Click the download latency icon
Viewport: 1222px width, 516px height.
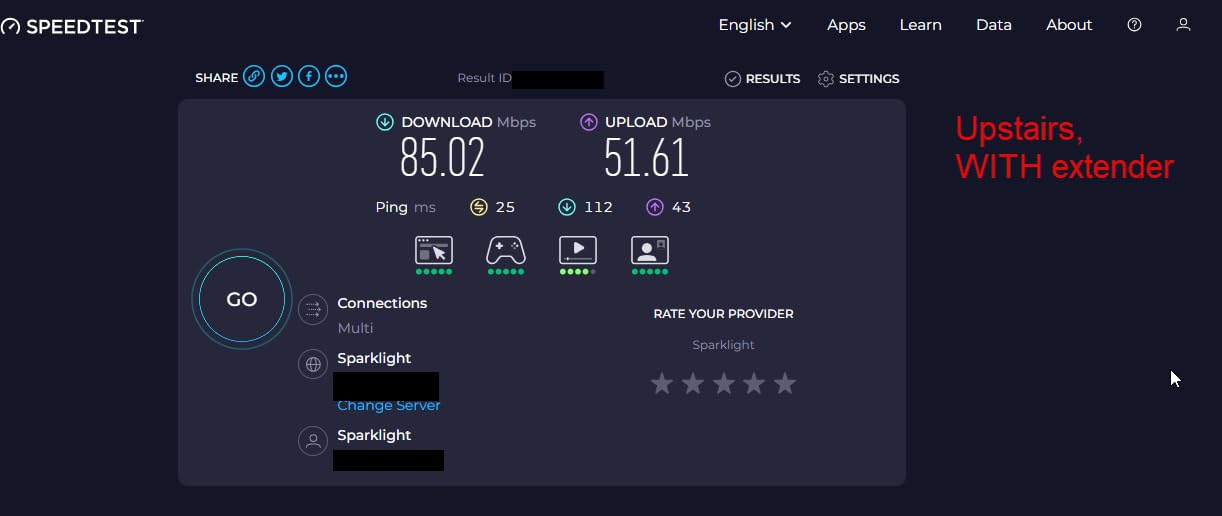567,207
